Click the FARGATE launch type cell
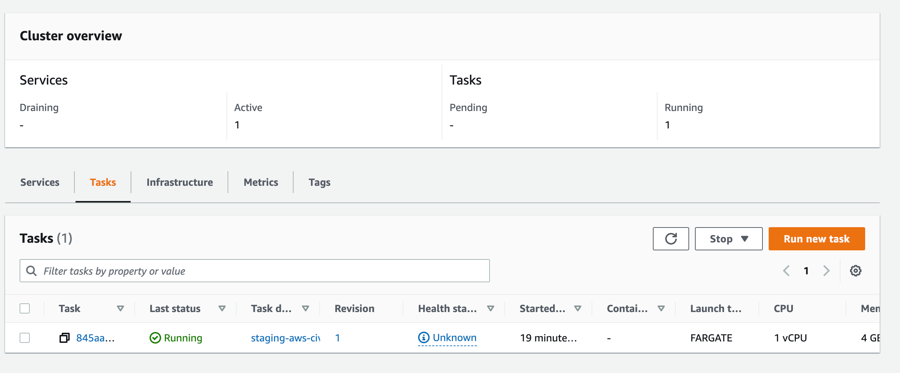The image size is (900, 373). [x=711, y=338]
